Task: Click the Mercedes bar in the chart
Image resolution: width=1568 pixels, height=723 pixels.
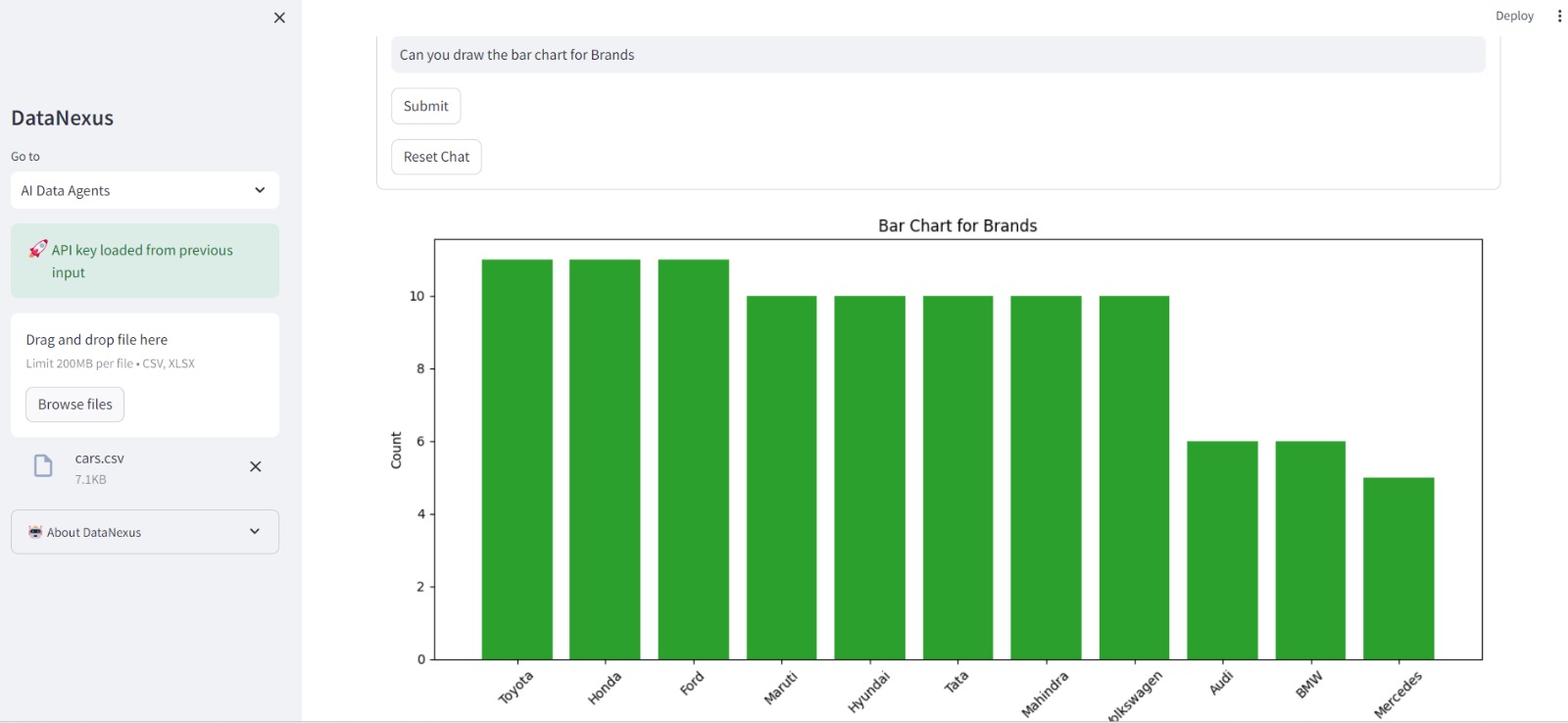Action: coord(1398,568)
